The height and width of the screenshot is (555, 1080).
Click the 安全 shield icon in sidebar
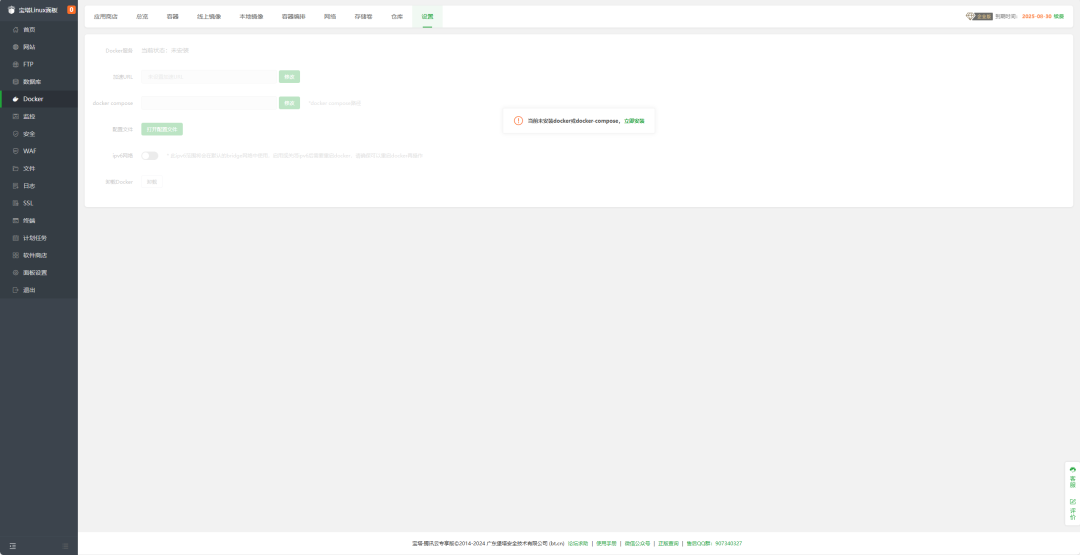pos(16,134)
